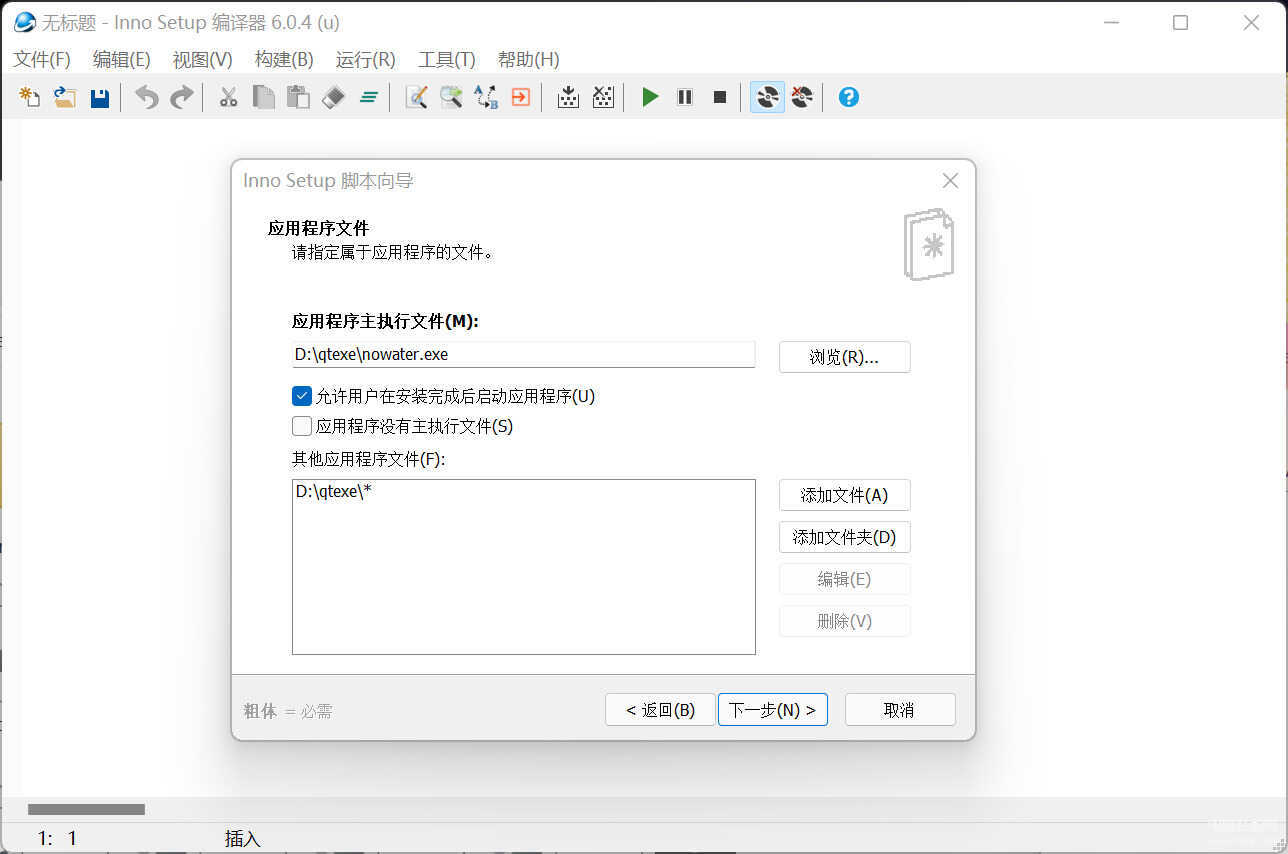Open the 编辑(E) menu
The height and width of the screenshot is (854, 1288).
(122, 60)
